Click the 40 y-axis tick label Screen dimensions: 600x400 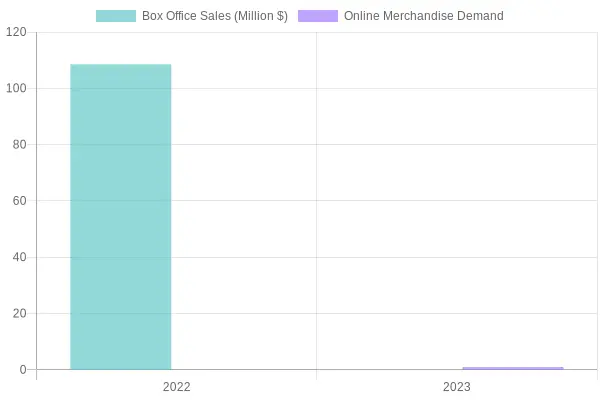point(20,257)
